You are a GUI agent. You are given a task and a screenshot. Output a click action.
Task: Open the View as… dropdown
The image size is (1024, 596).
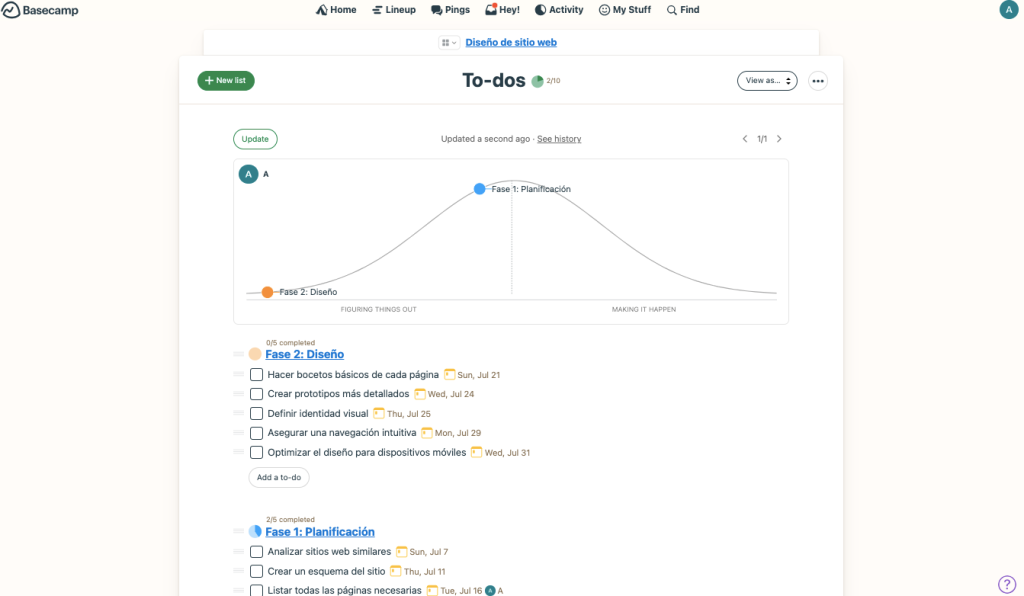767,81
